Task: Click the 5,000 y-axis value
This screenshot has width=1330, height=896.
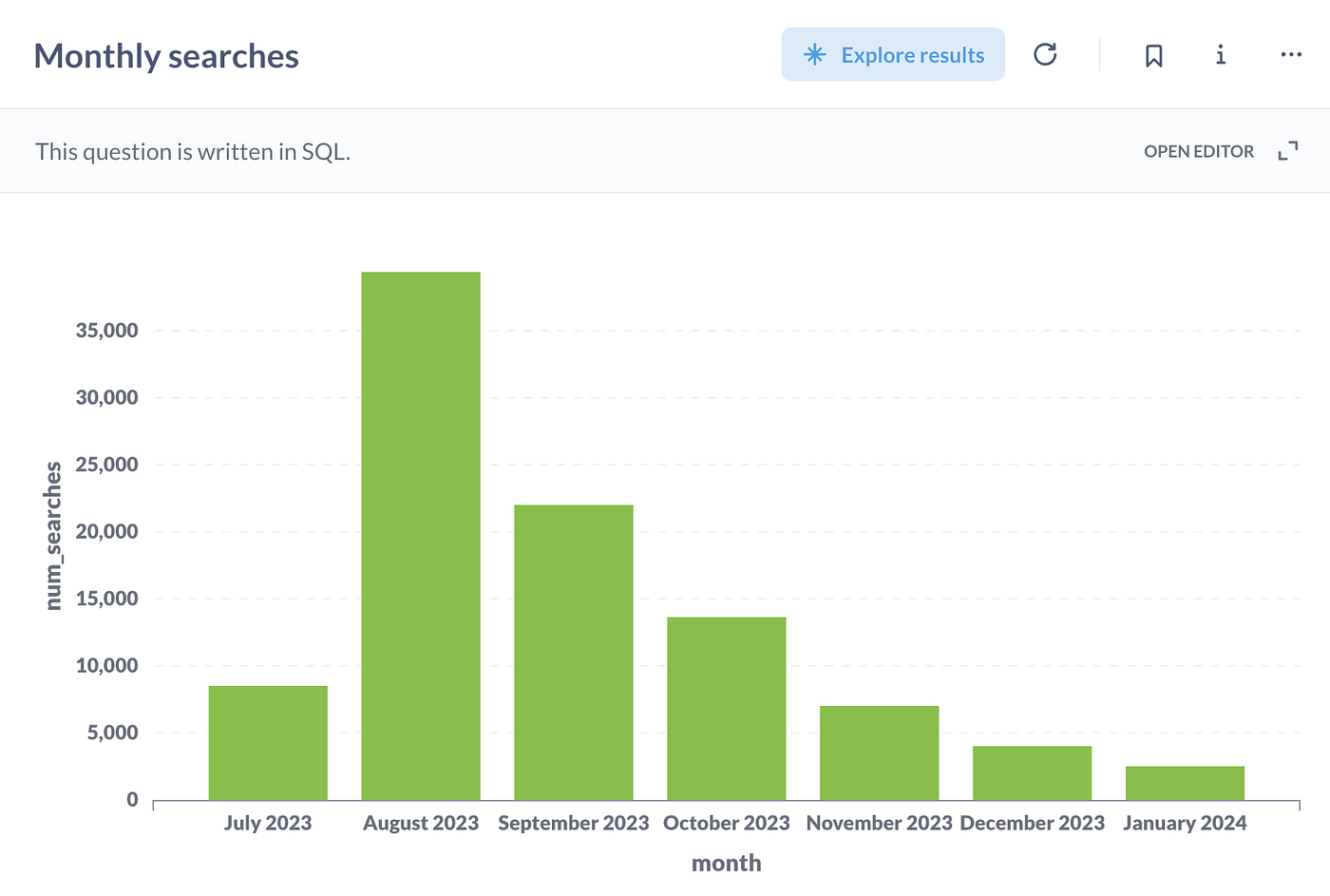Action: (112, 733)
